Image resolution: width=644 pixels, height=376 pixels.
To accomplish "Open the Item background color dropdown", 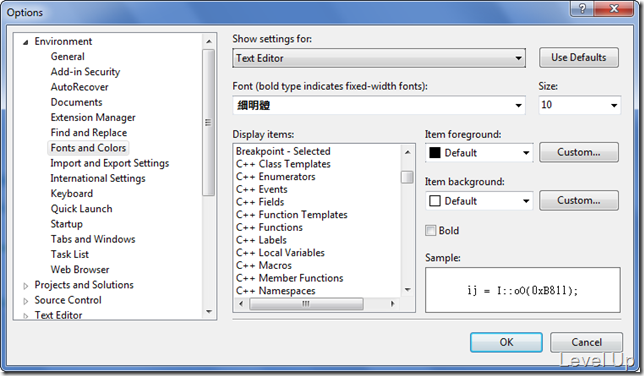I will coord(526,201).
